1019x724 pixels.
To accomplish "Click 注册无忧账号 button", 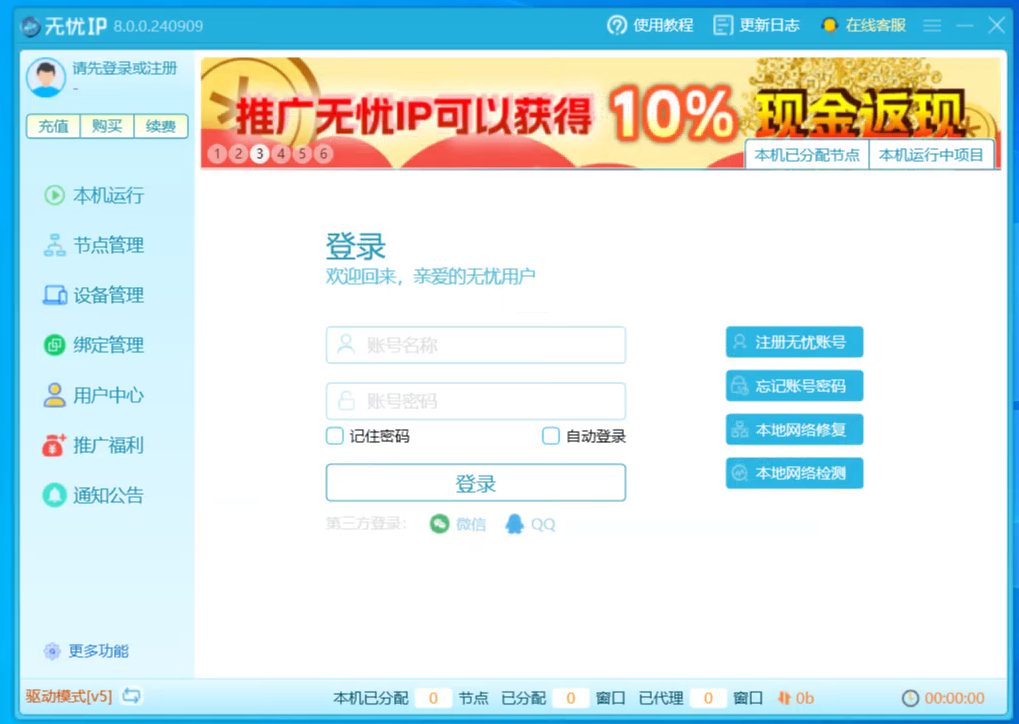I will pyautogui.click(x=794, y=342).
